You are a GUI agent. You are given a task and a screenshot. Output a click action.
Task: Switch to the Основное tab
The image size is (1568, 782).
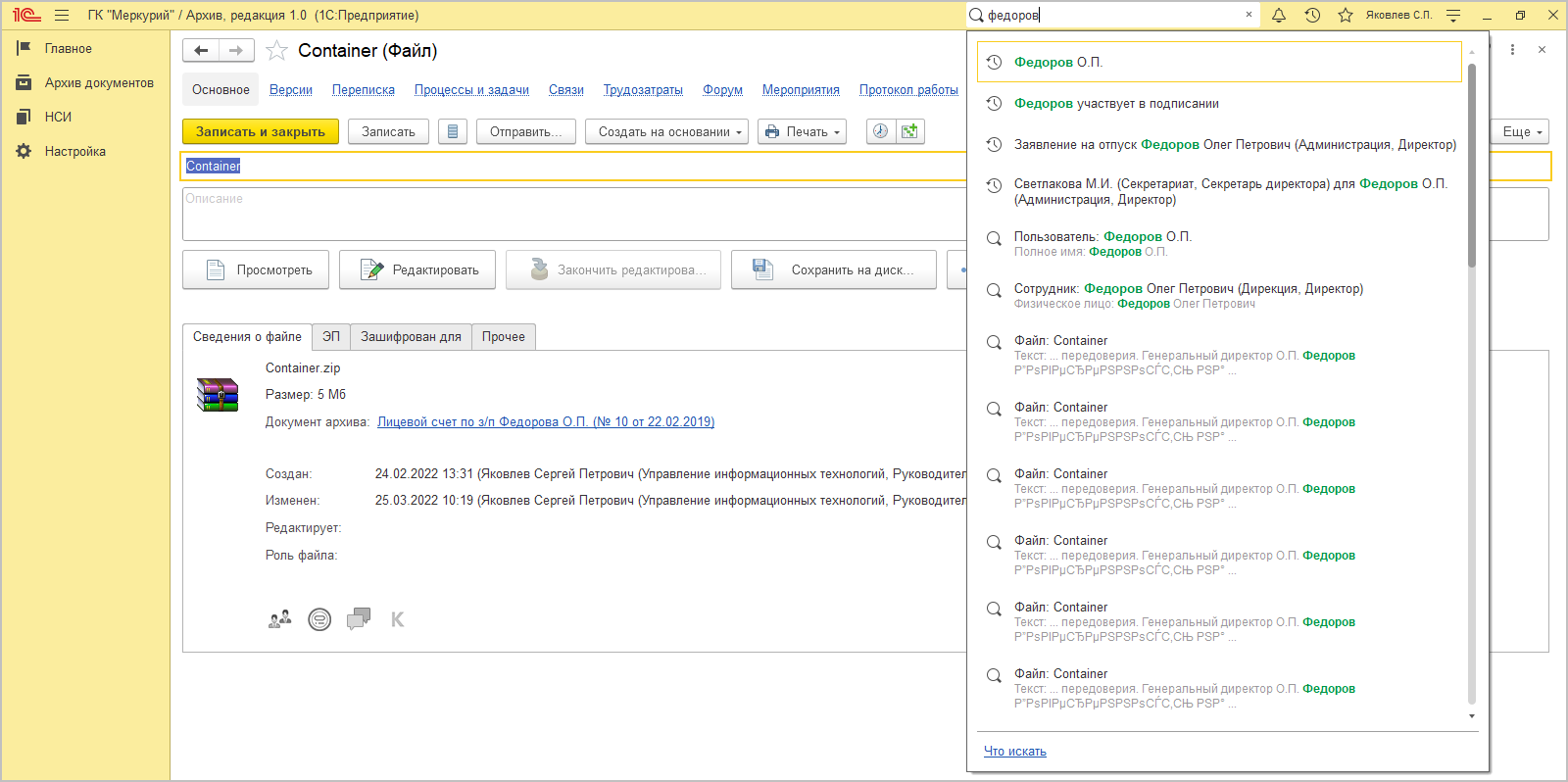tap(220, 89)
